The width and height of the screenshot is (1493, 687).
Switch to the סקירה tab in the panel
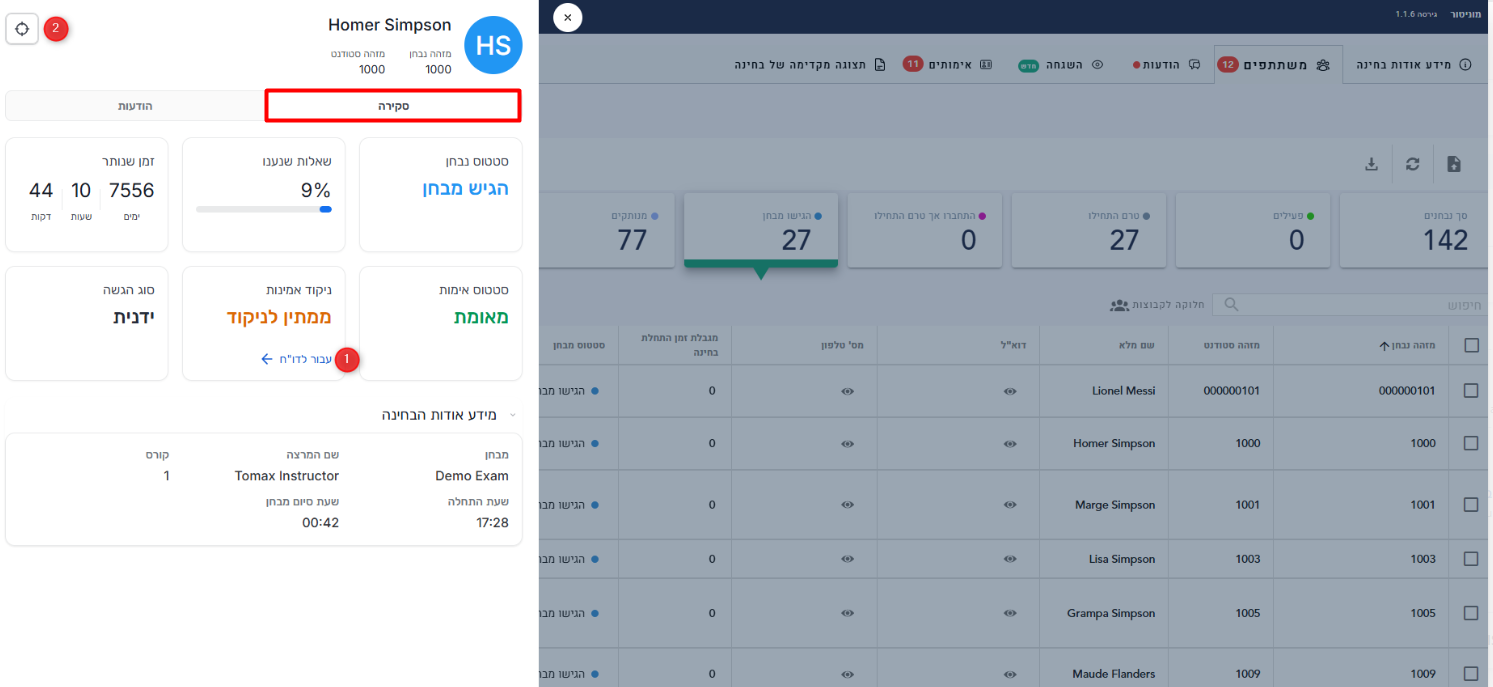tap(393, 106)
